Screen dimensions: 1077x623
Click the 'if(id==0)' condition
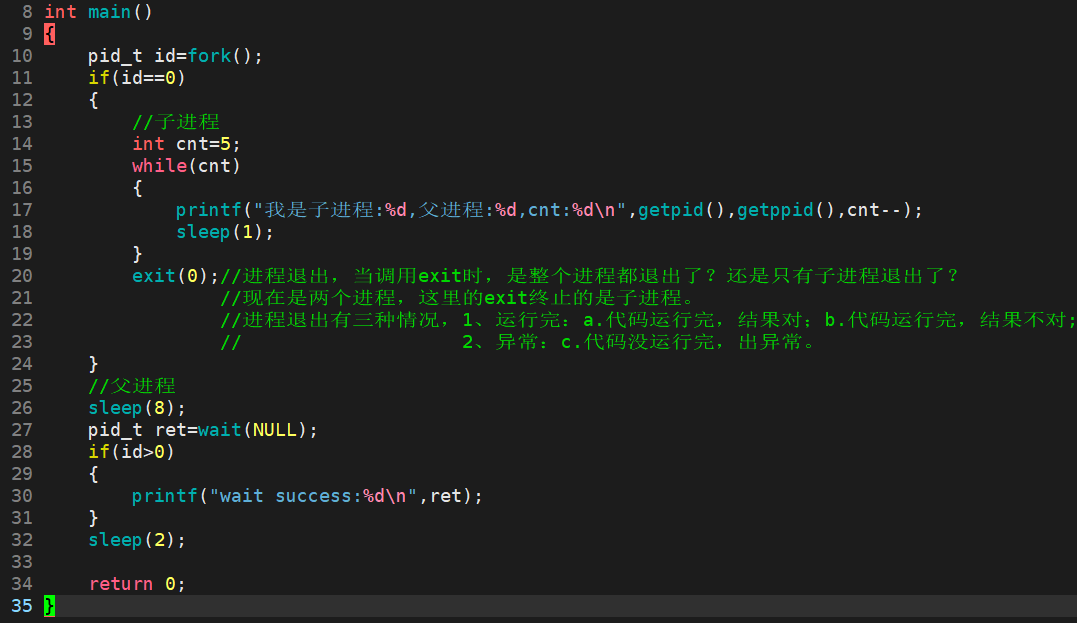[x=137, y=78]
